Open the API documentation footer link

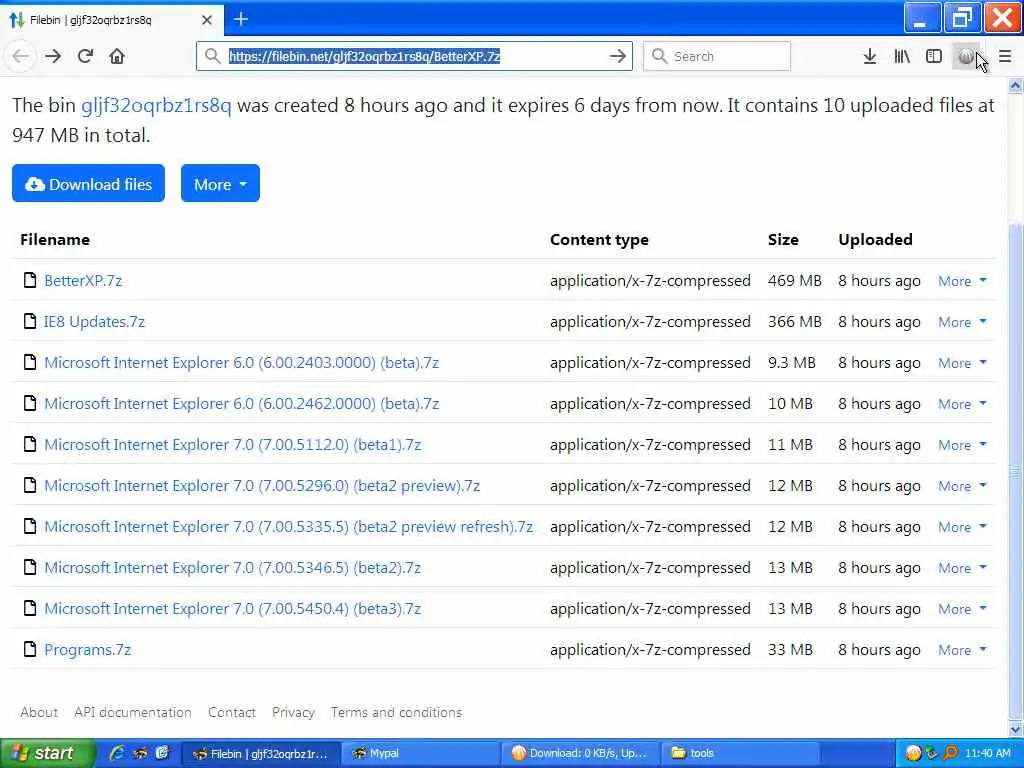133,712
